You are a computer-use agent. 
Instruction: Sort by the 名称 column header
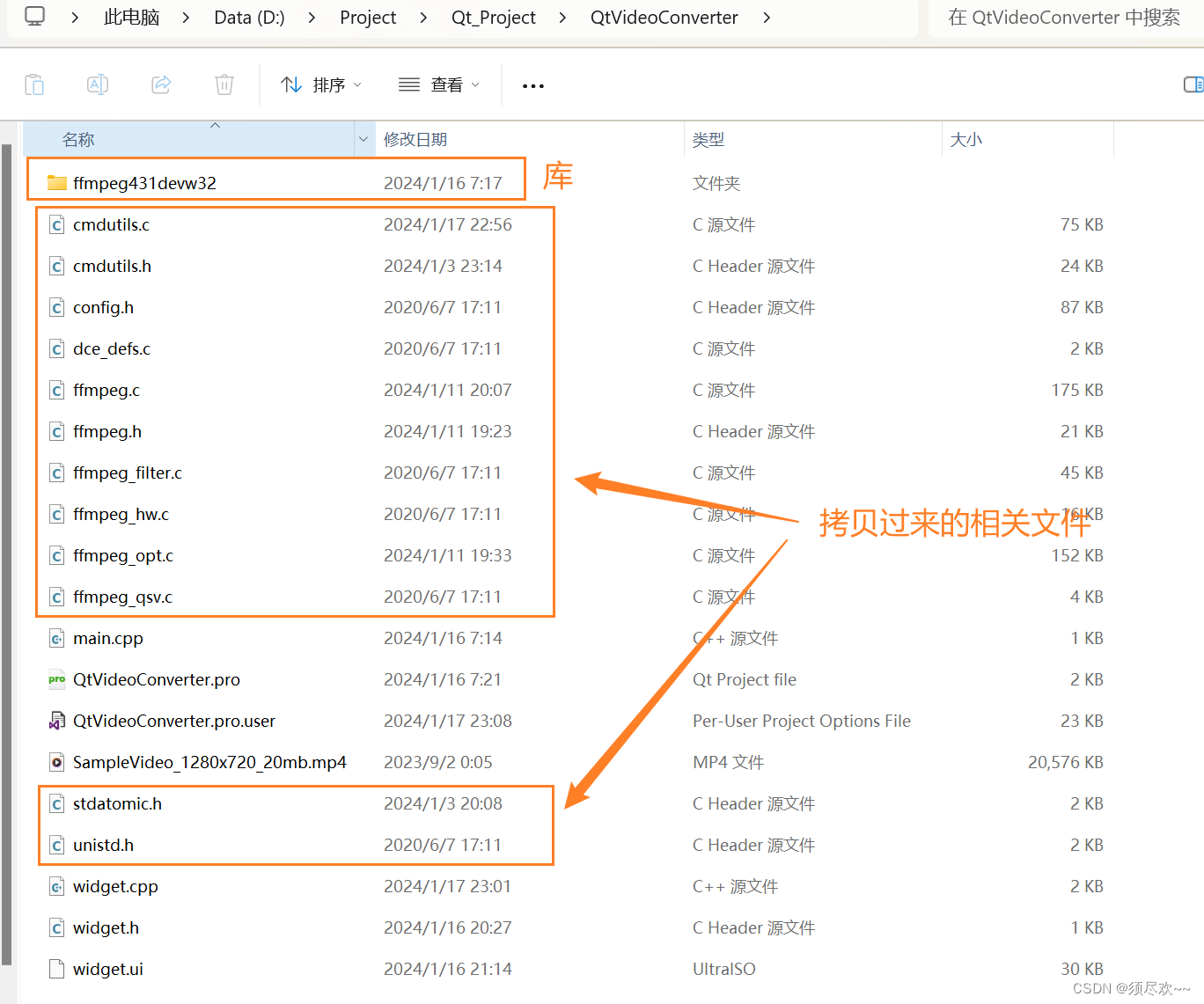[188, 139]
